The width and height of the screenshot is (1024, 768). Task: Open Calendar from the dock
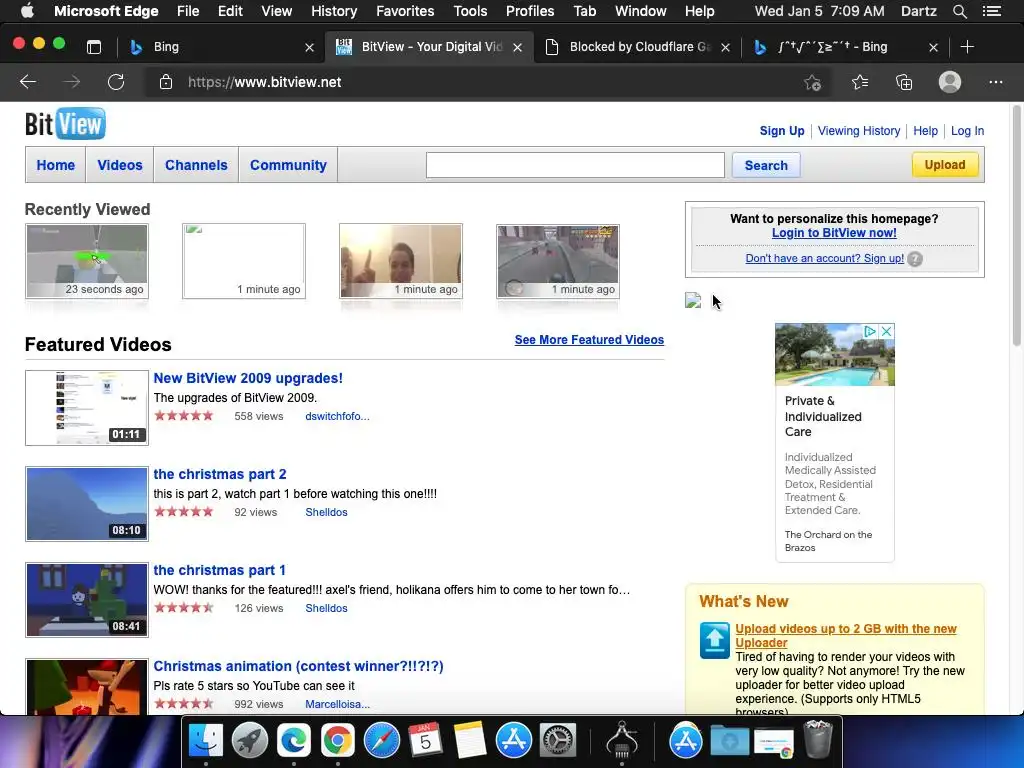[x=425, y=741]
